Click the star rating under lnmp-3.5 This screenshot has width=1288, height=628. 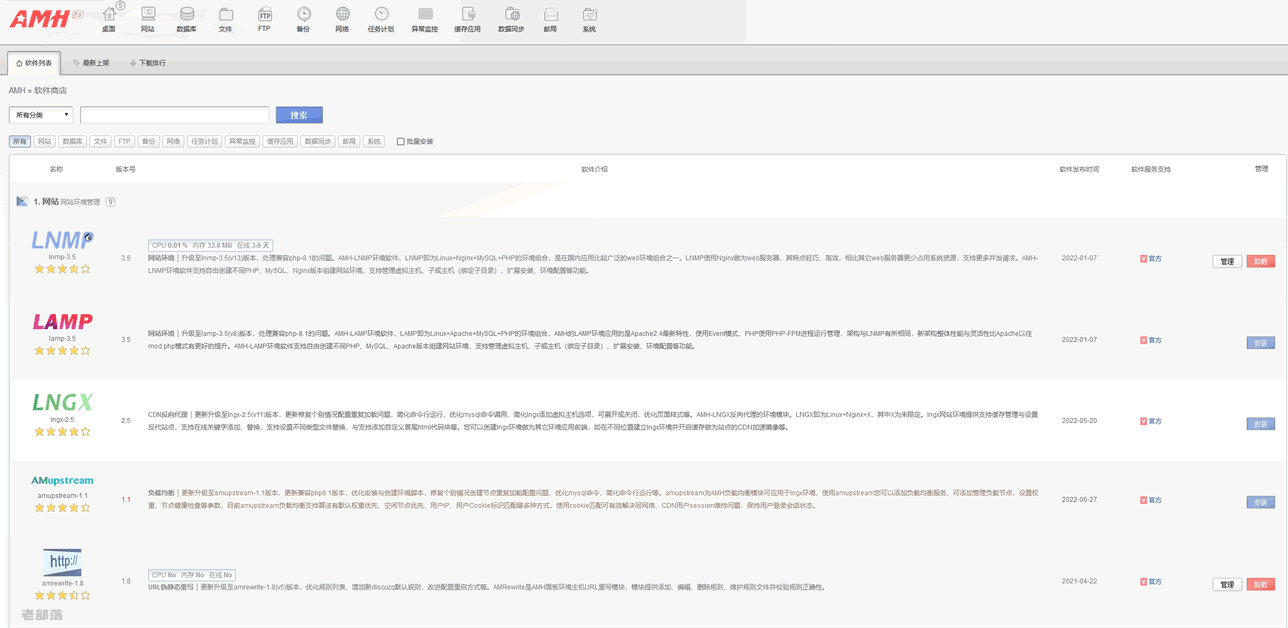pos(62,269)
